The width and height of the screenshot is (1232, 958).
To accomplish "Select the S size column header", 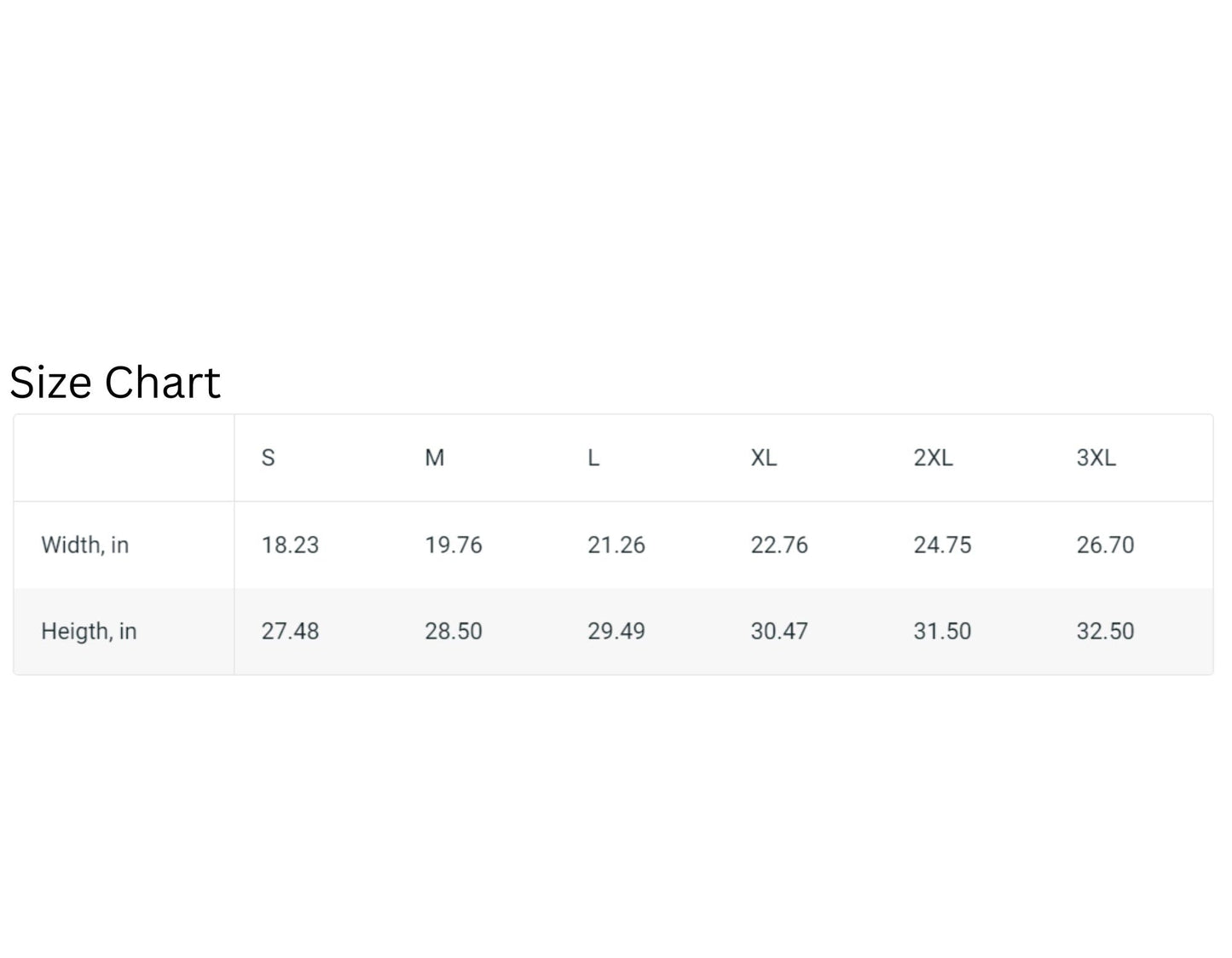I will pyautogui.click(x=268, y=459).
